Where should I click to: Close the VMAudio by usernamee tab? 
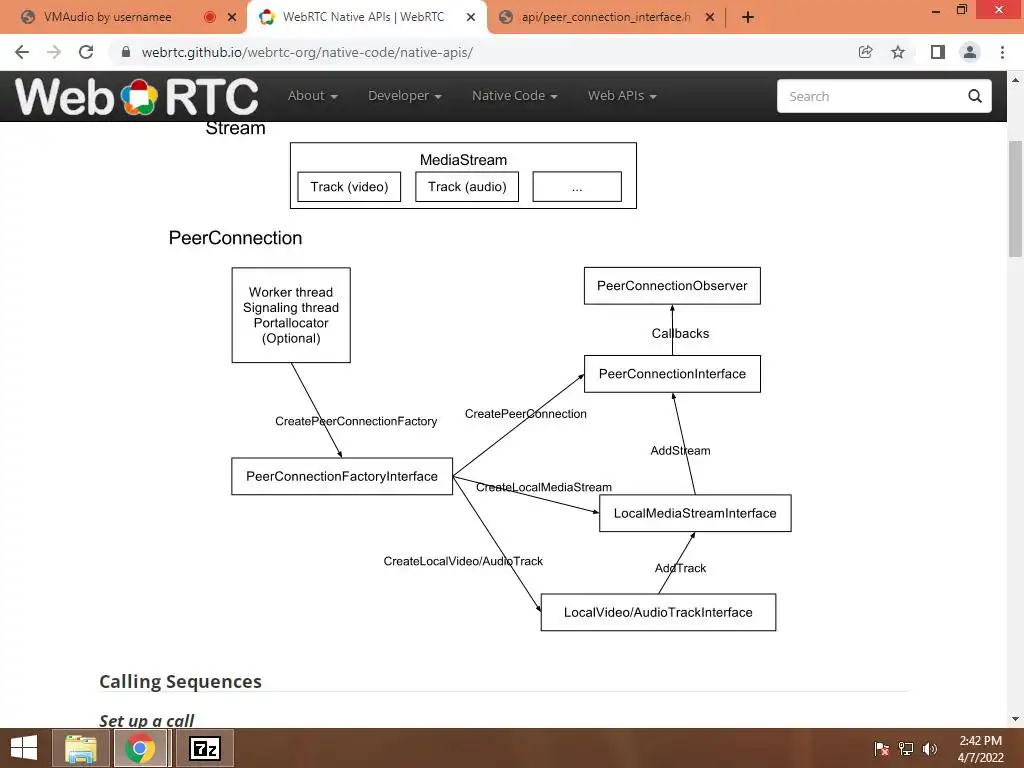tap(232, 17)
